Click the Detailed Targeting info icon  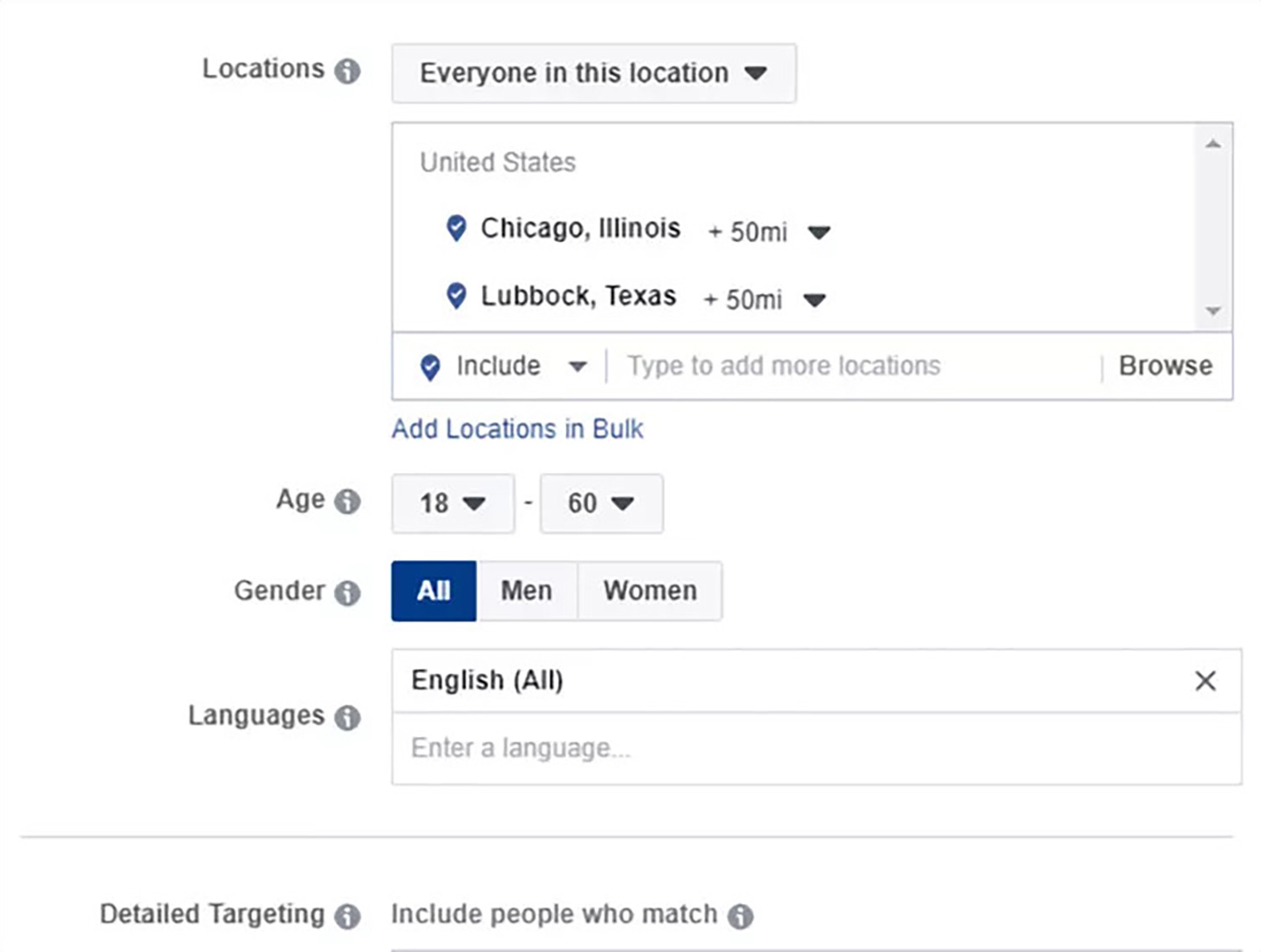[x=347, y=916]
